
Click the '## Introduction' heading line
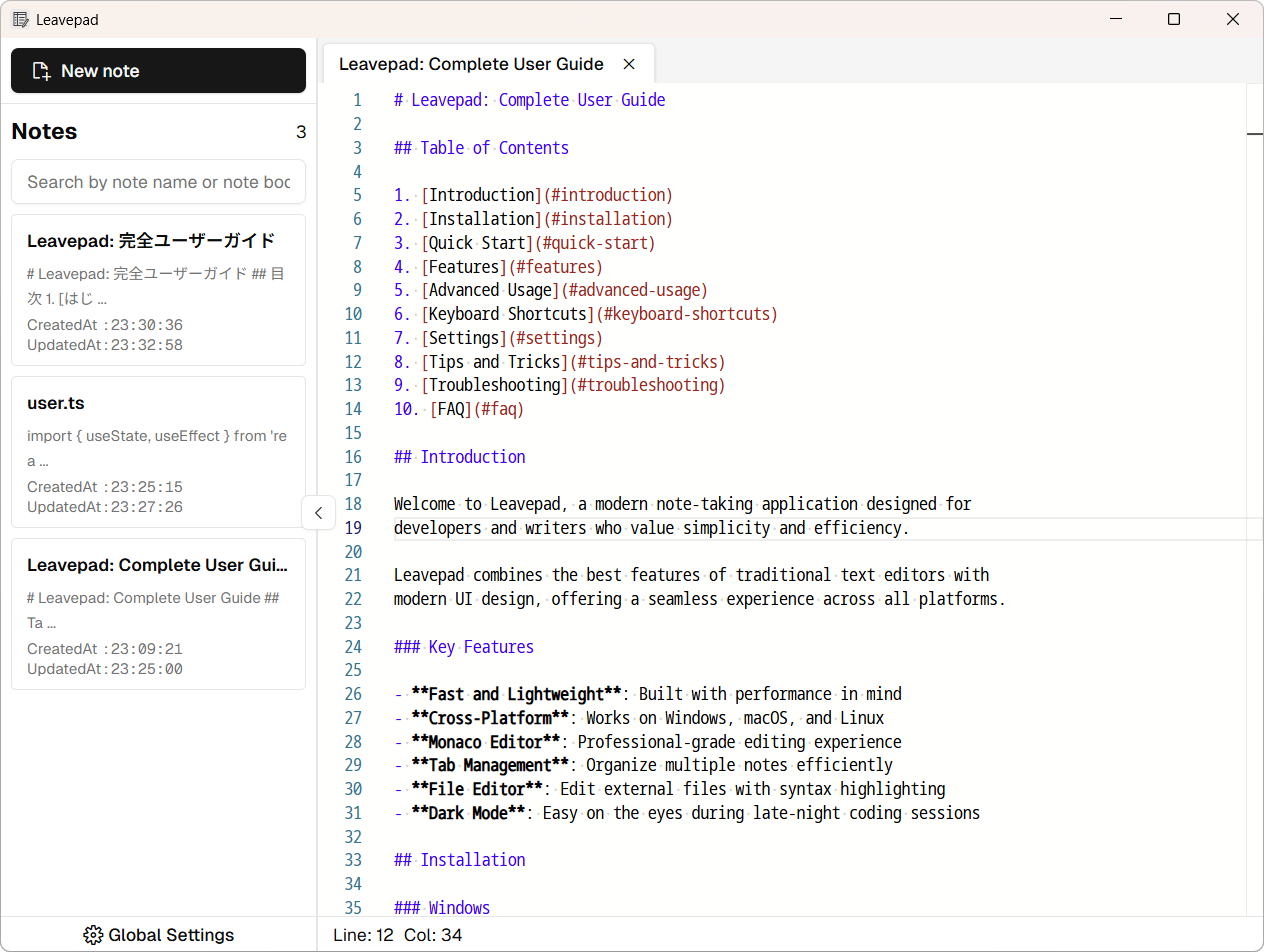click(459, 457)
